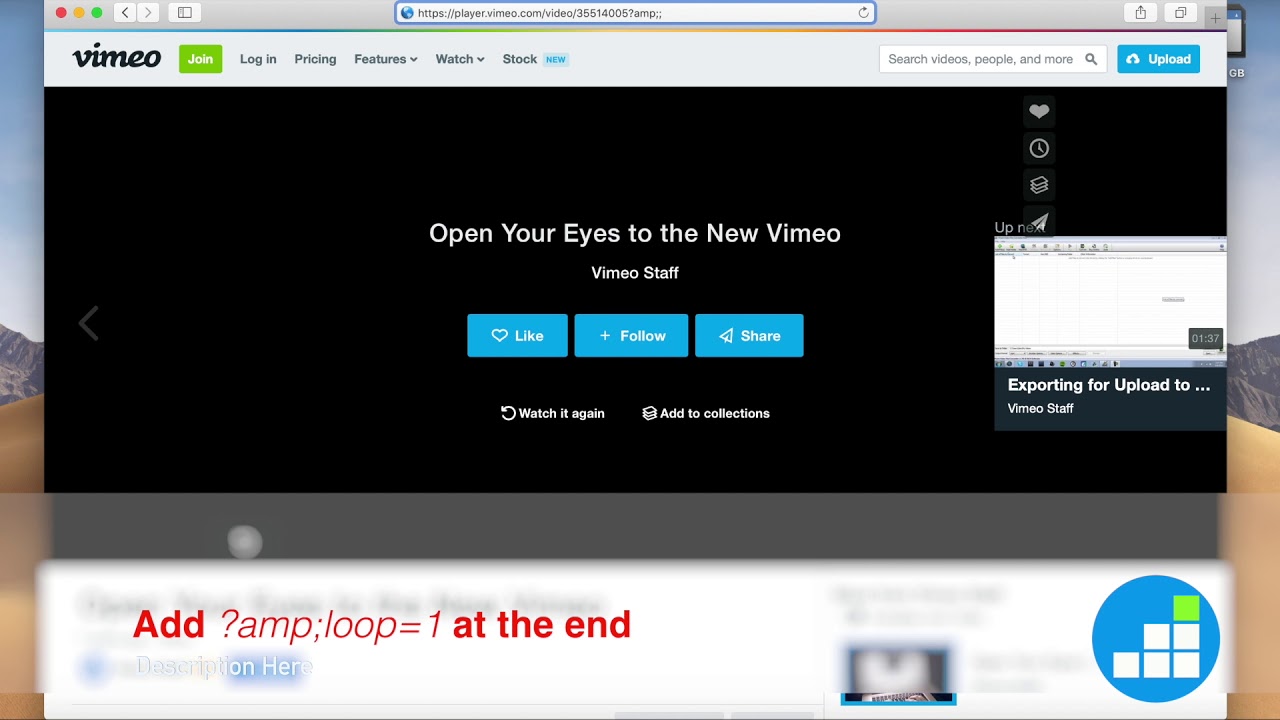
Task: Click the search magnifier icon
Action: click(1091, 59)
